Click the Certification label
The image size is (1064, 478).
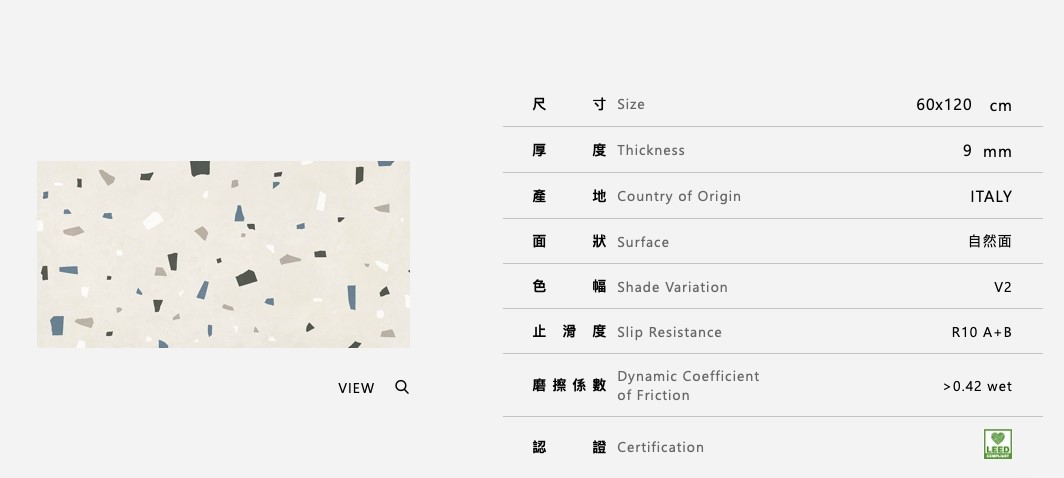660,447
